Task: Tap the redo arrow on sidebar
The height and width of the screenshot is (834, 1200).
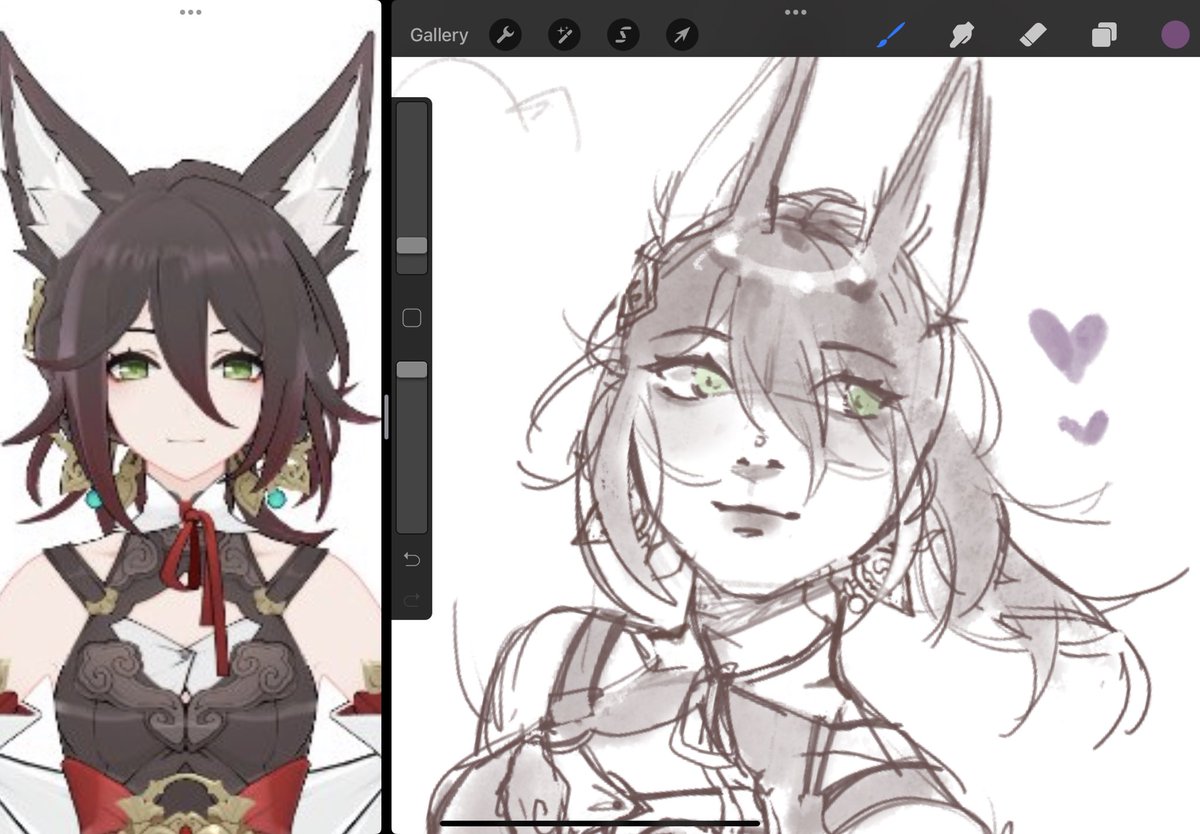Action: coord(411,600)
